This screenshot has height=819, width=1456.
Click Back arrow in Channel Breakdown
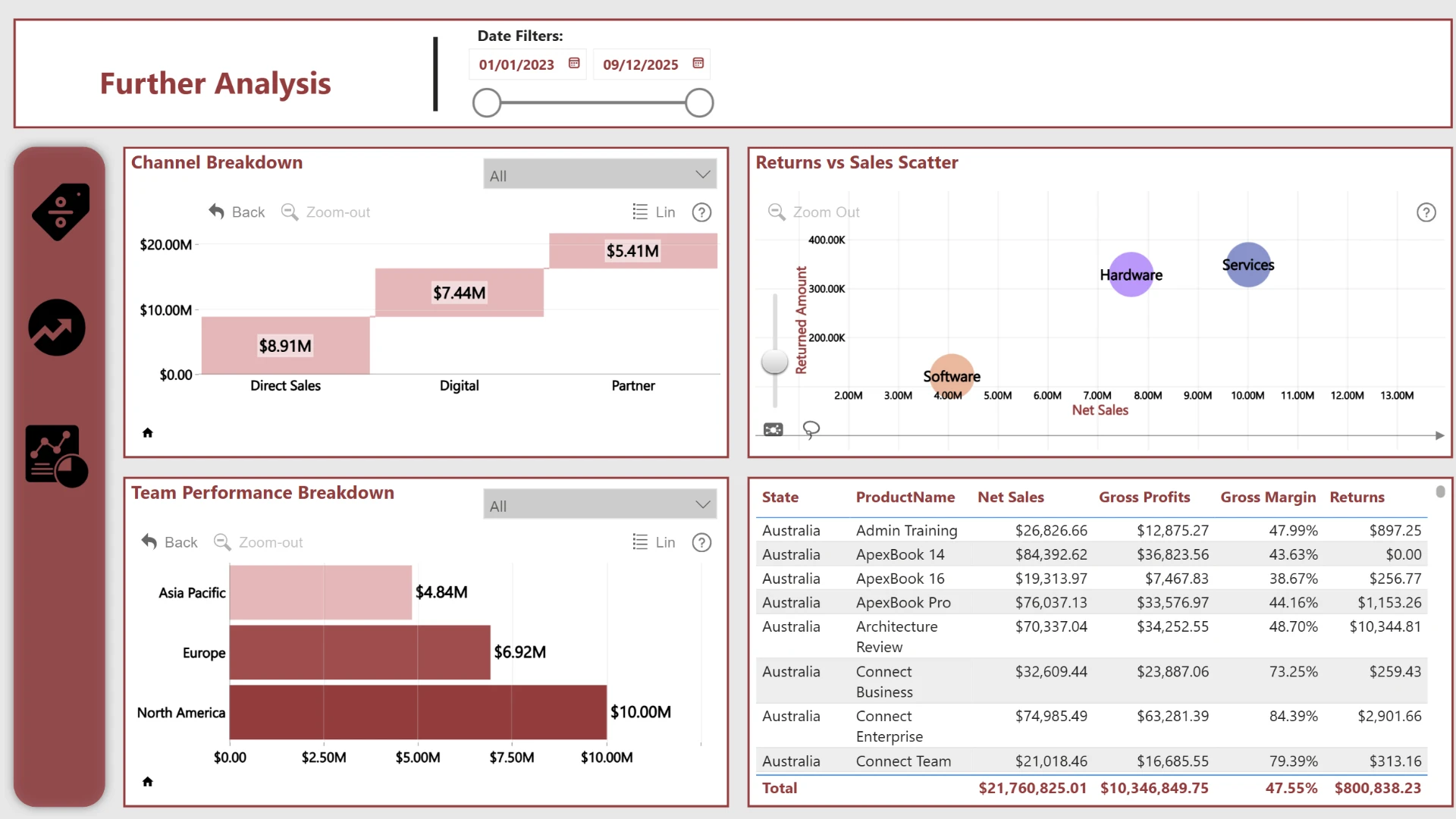click(x=217, y=212)
